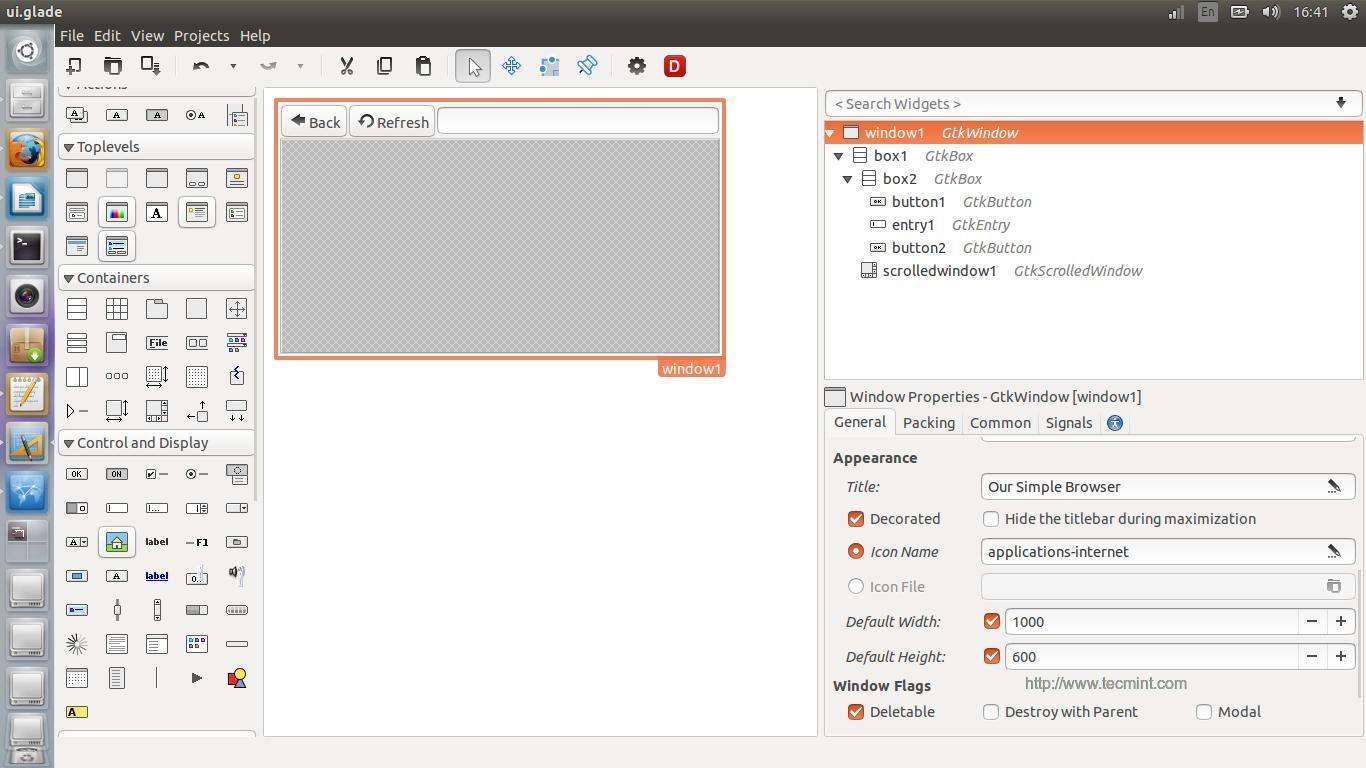Collapse the Toplevels palette section
The height and width of the screenshot is (768, 1366).
click(68, 147)
